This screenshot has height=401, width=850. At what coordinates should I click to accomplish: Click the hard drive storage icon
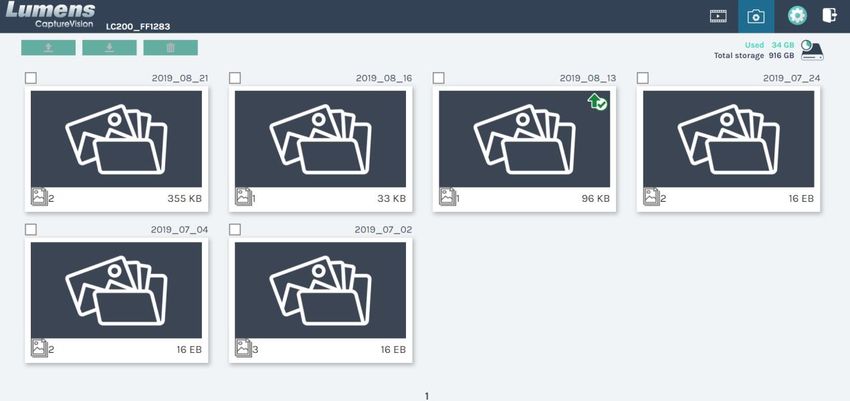tap(812, 50)
